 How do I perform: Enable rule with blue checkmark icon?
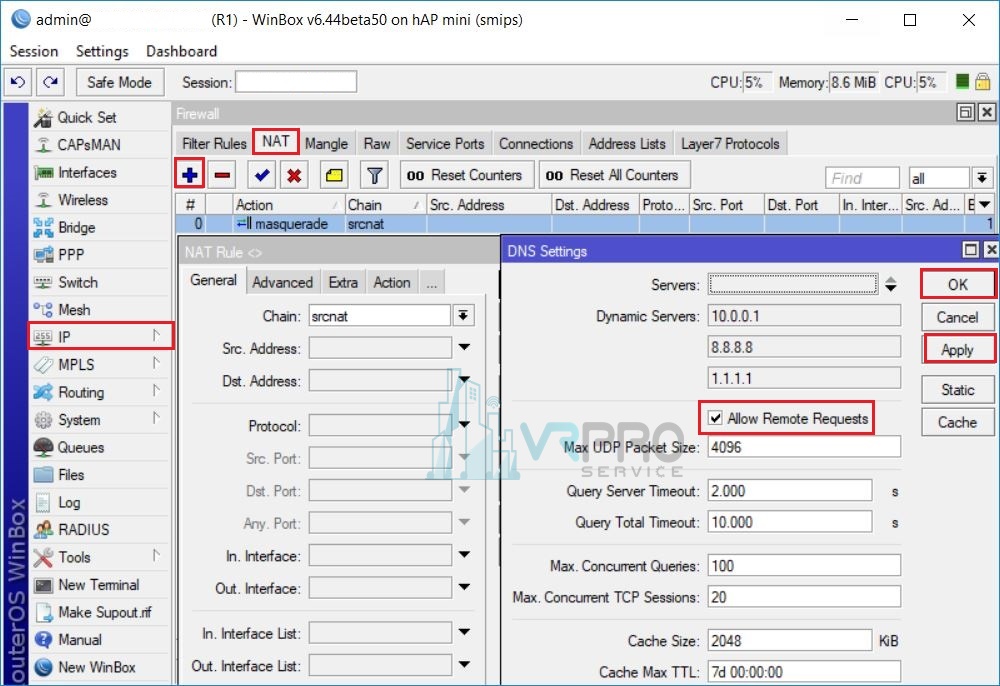(x=261, y=175)
